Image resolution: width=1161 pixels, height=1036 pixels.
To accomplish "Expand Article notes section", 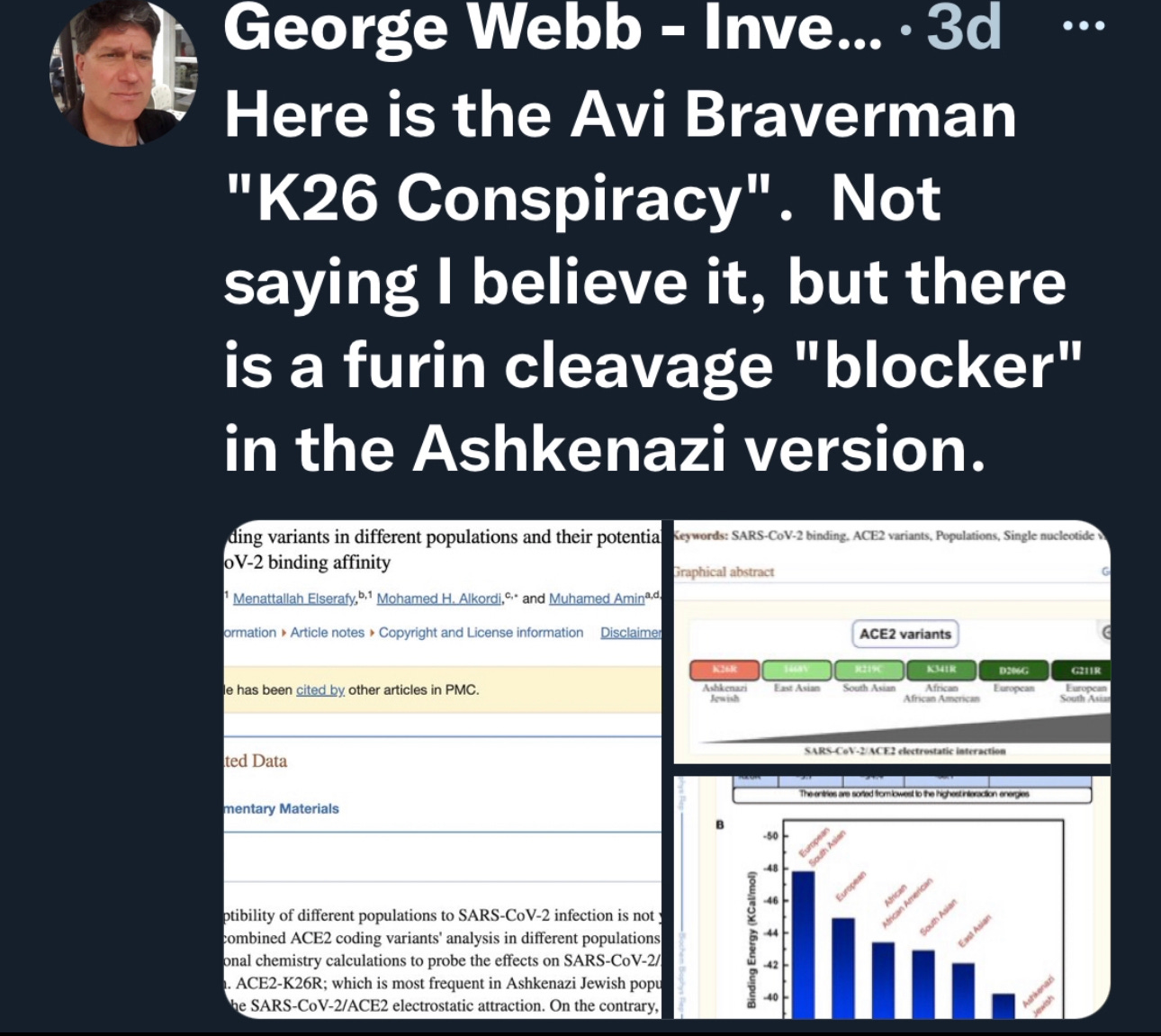I will tap(327, 633).
